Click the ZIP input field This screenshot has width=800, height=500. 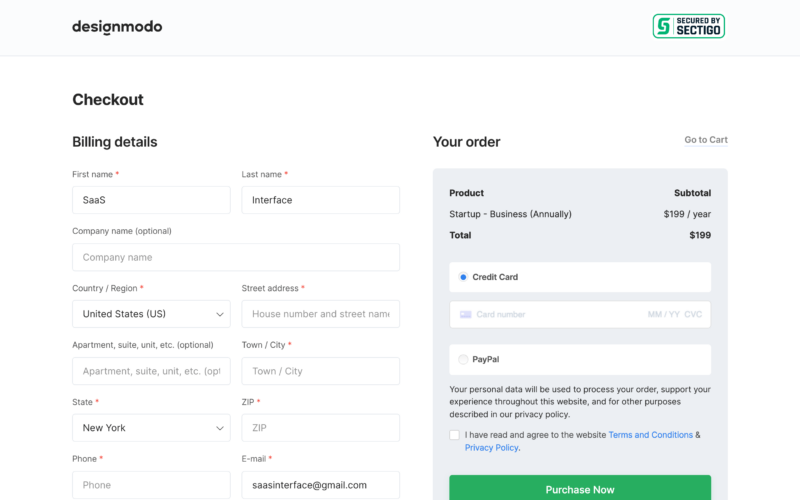point(320,428)
